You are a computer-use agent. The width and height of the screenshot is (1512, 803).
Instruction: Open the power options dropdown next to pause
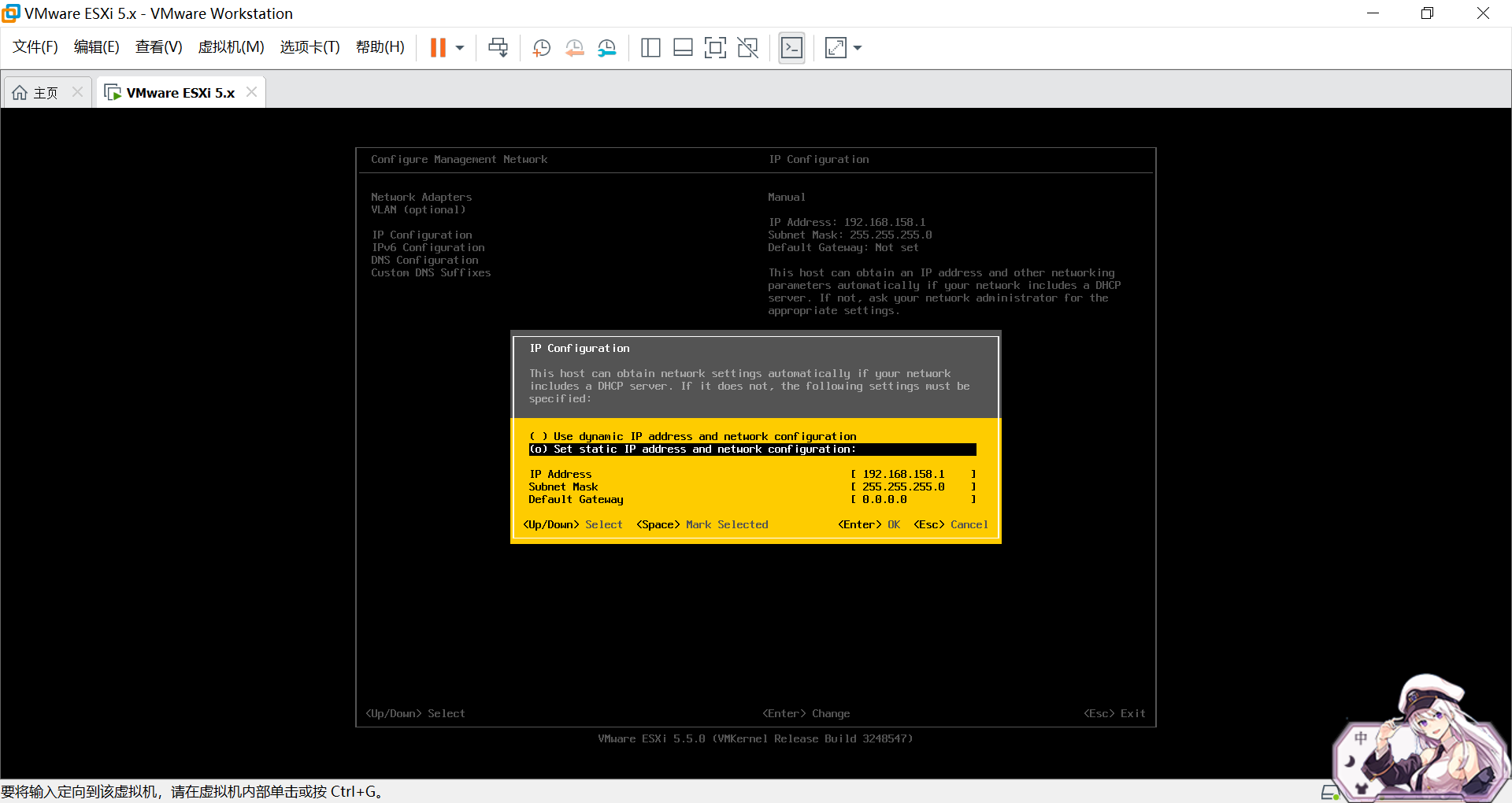pos(460,48)
